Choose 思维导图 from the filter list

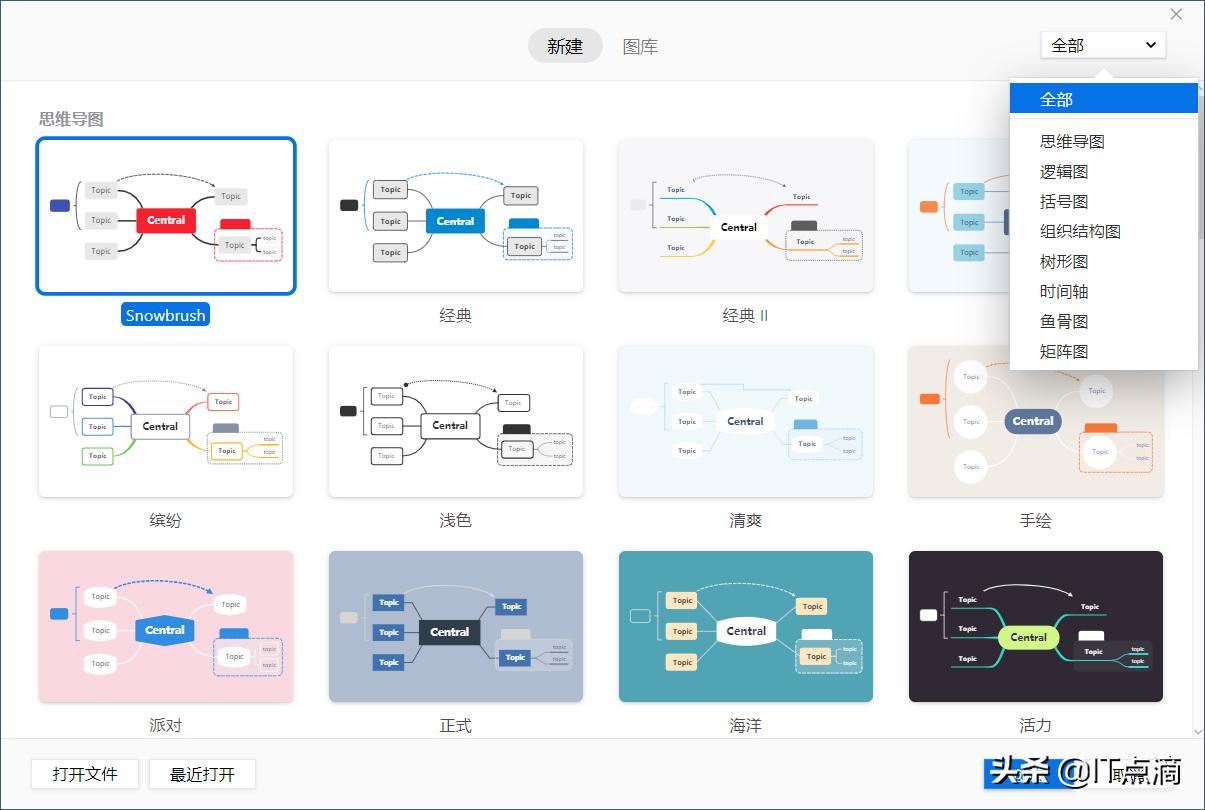click(x=1074, y=141)
